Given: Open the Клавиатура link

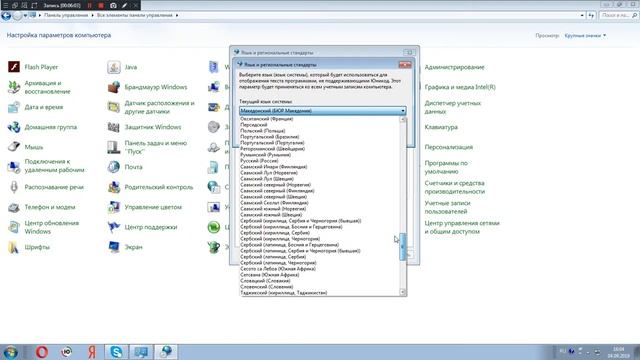Looking at the screenshot, I should 441,127.
